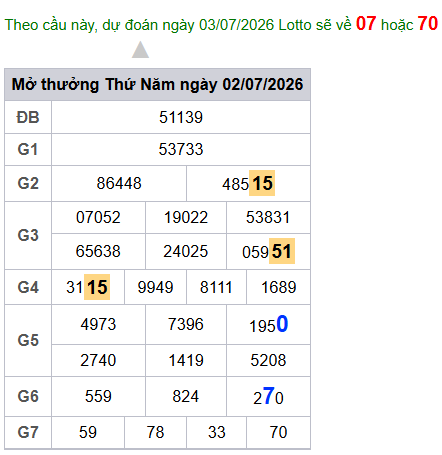Select the G7 row label
The height and width of the screenshot is (455, 442).
point(28,432)
